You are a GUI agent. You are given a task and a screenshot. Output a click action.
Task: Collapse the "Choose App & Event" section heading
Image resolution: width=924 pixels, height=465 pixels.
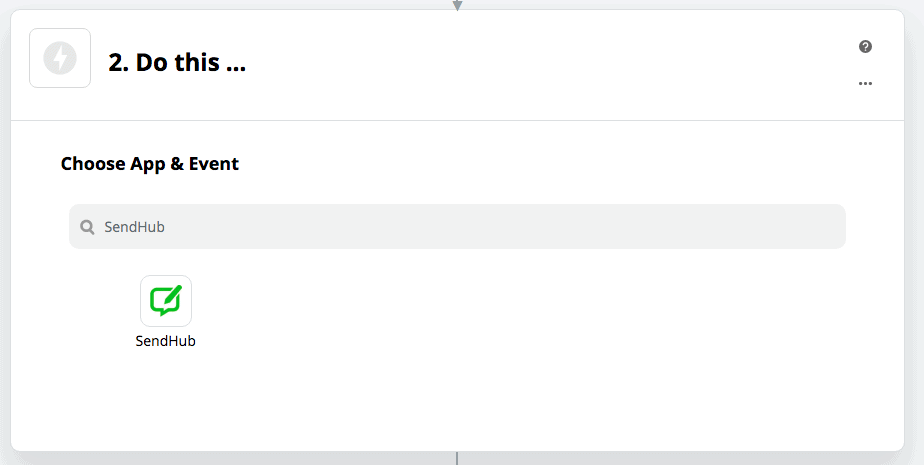click(x=150, y=164)
